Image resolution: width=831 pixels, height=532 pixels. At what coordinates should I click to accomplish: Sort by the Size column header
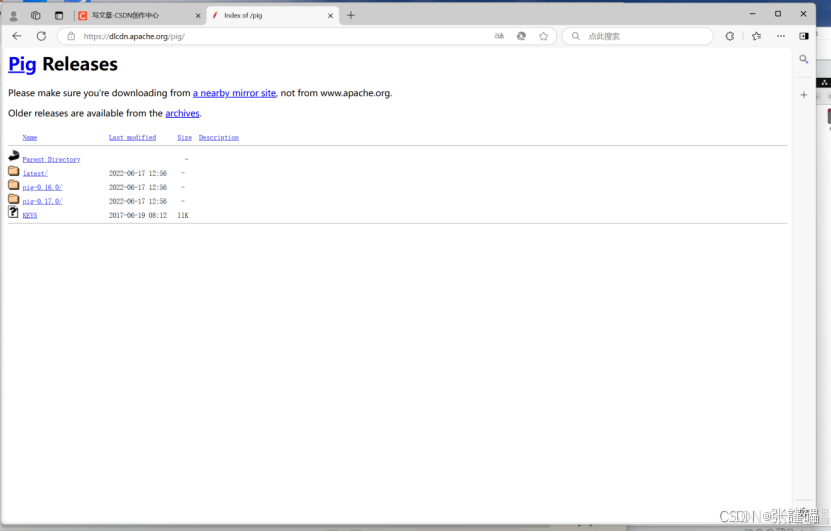point(184,137)
